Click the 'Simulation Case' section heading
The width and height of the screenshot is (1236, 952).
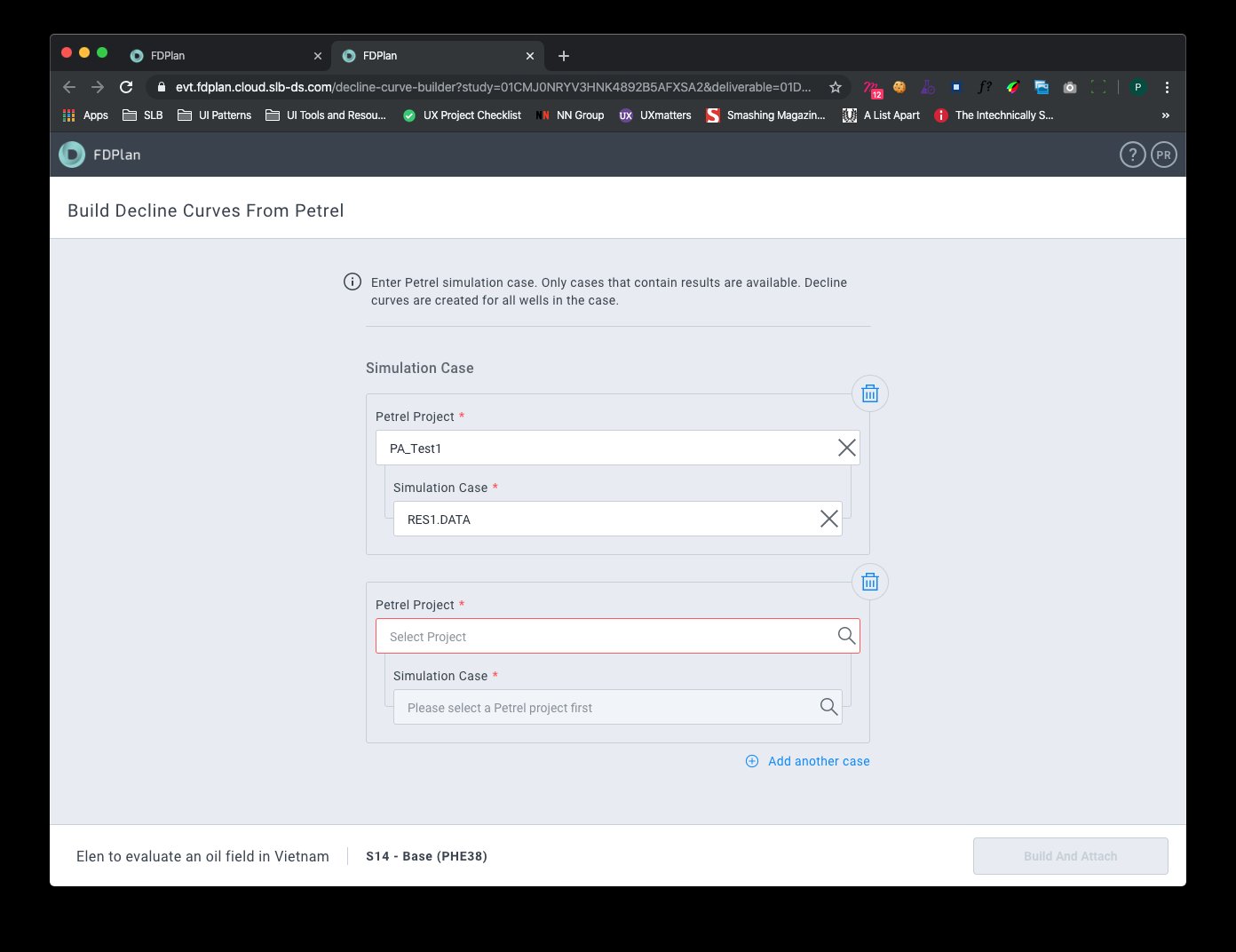(420, 368)
